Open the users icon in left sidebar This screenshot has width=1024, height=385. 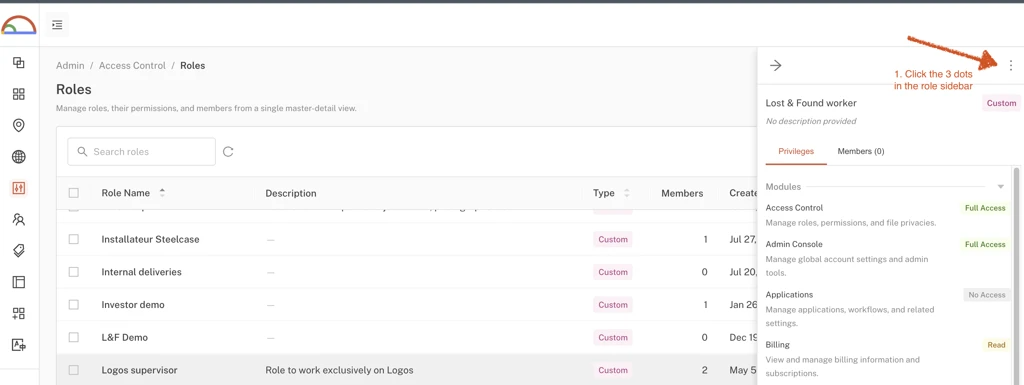[x=19, y=219]
